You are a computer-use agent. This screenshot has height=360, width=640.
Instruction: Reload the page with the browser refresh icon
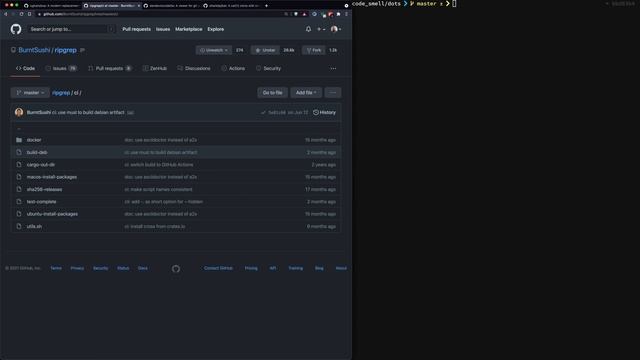21,14
